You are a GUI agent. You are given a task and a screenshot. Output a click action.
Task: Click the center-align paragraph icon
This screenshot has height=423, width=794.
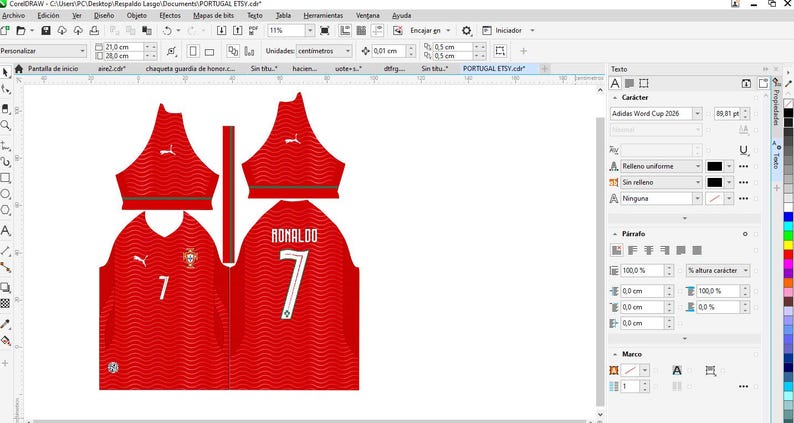tap(649, 250)
